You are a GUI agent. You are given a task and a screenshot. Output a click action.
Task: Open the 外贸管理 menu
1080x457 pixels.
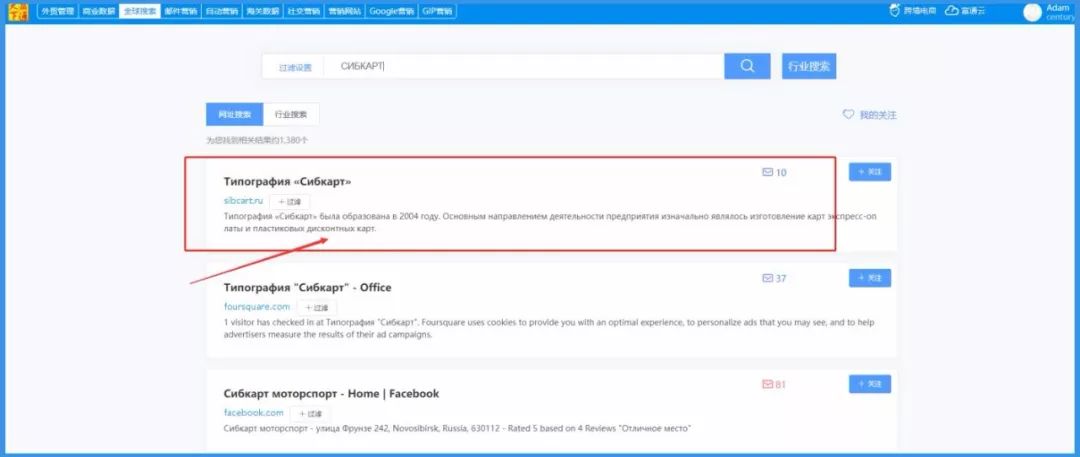click(x=57, y=11)
